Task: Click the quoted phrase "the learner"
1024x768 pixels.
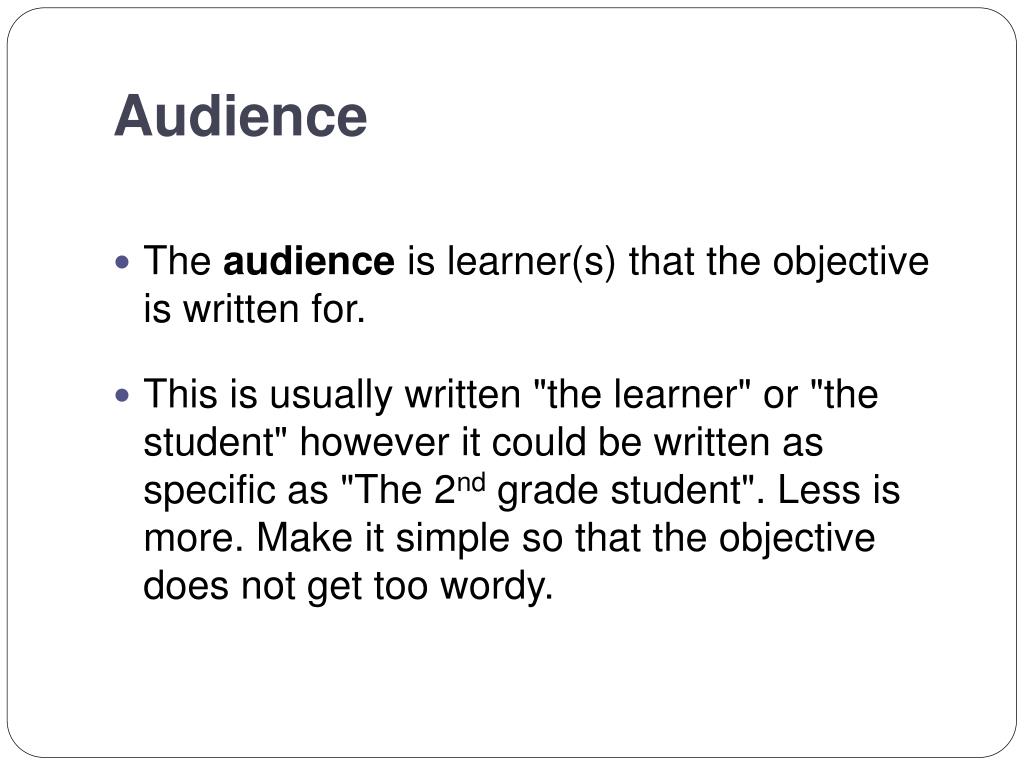Action: pyautogui.click(x=642, y=394)
